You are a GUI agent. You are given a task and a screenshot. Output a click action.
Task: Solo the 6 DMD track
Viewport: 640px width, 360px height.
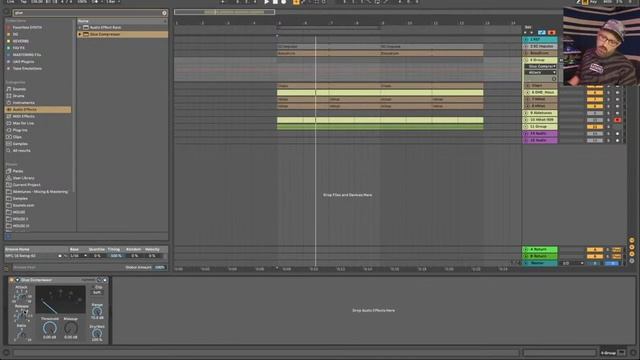(608, 93)
